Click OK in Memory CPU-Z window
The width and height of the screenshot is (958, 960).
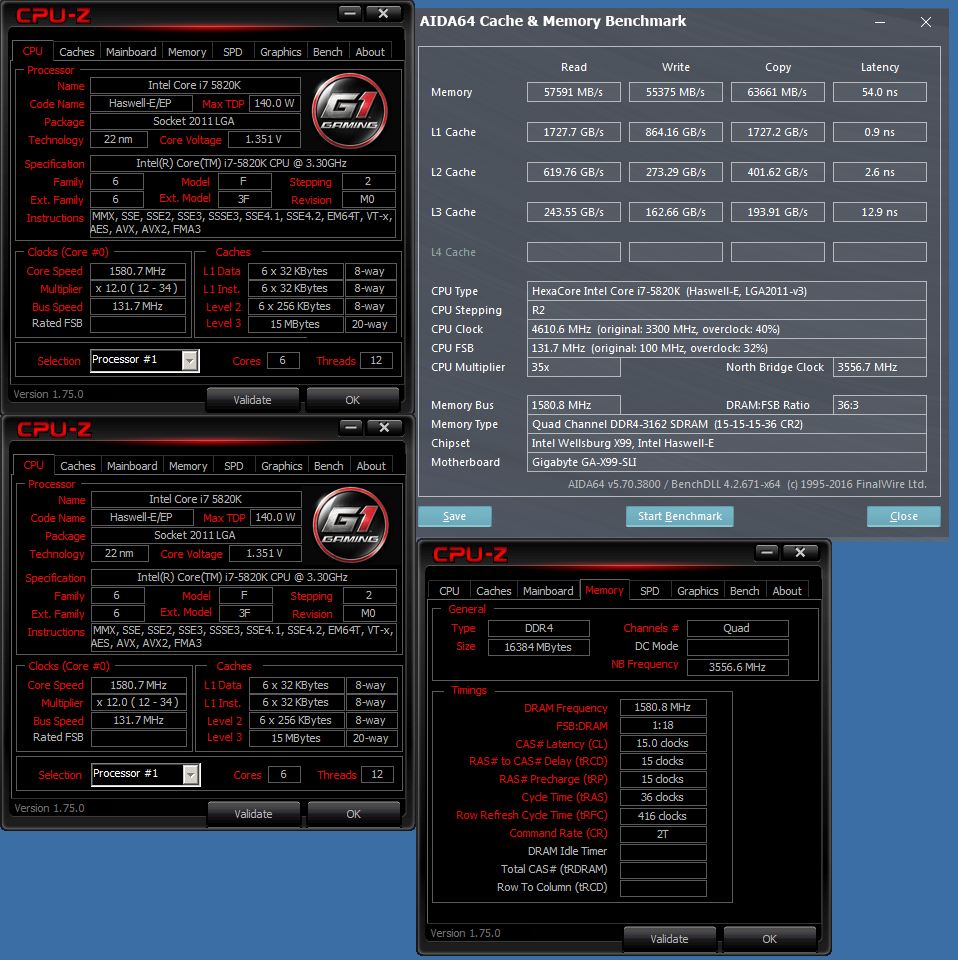[769, 939]
